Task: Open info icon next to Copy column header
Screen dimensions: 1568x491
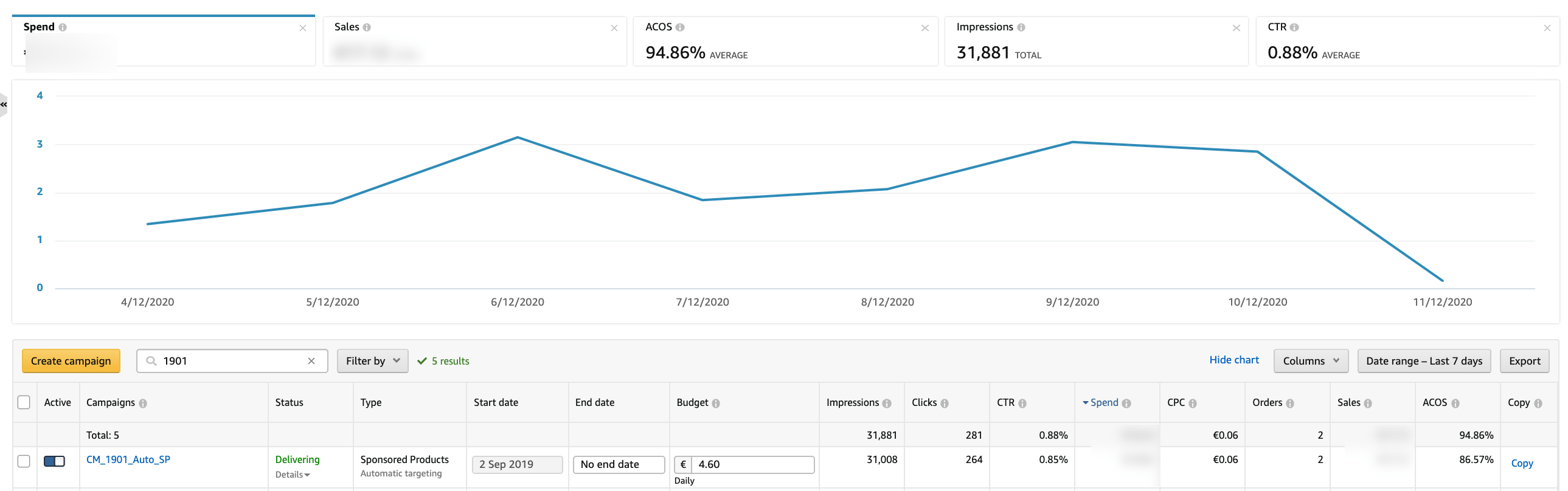Action: click(1538, 403)
